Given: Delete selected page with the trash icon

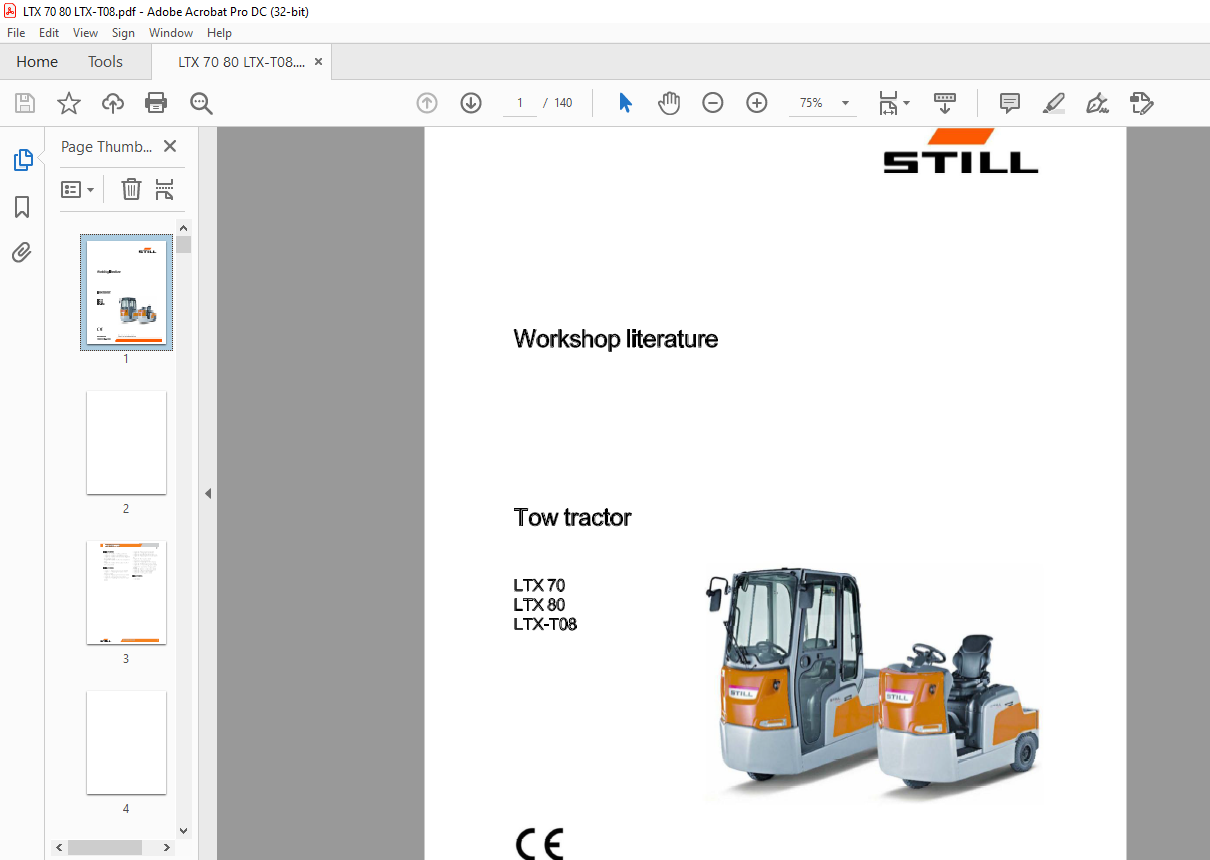Looking at the screenshot, I should pos(131,189).
